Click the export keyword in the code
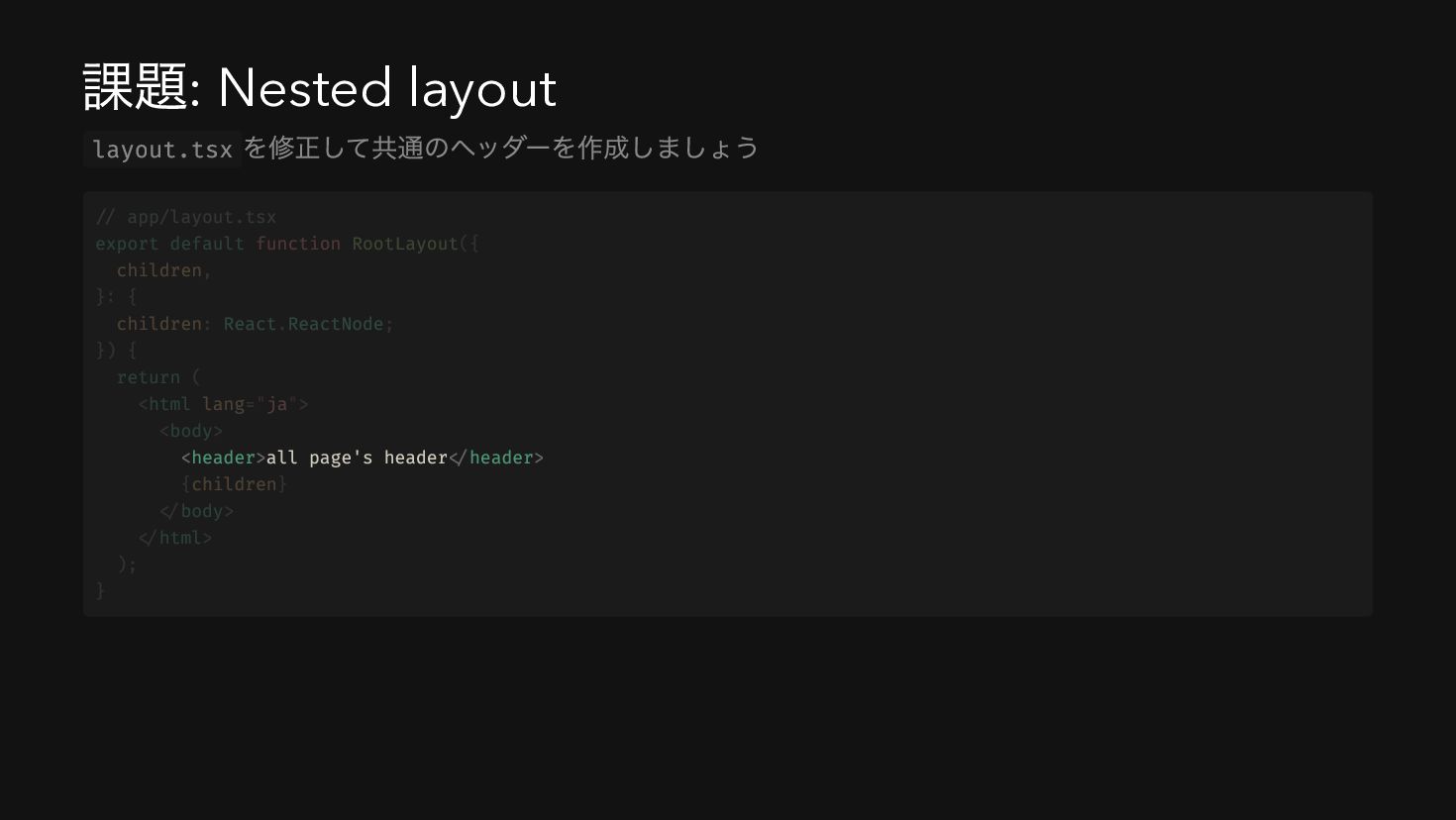This screenshot has width=1456, height=820. (127, 244)
